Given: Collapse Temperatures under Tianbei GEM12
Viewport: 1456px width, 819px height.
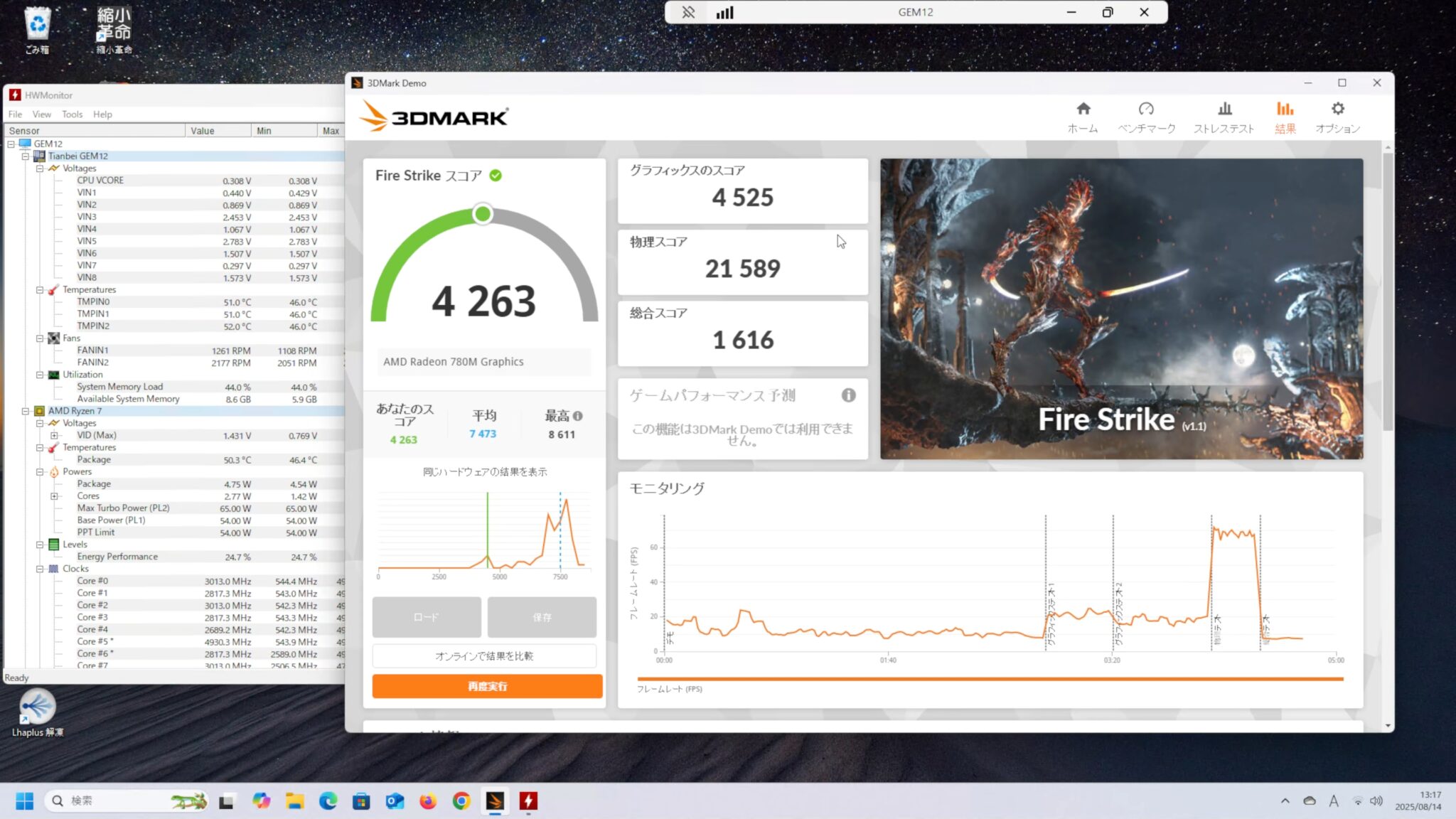Looking at the screenshot, I should pyautogui.click(x=40, y=290).
